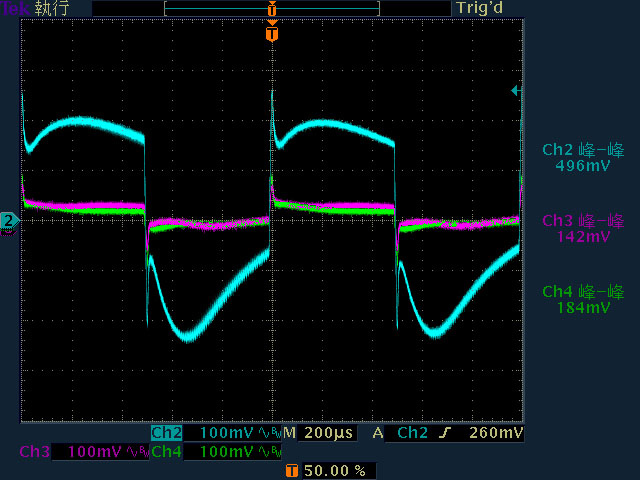This screenshot has height=480, width=640.
Task: Click the cyan trigger level arrow
Action: 516,90
